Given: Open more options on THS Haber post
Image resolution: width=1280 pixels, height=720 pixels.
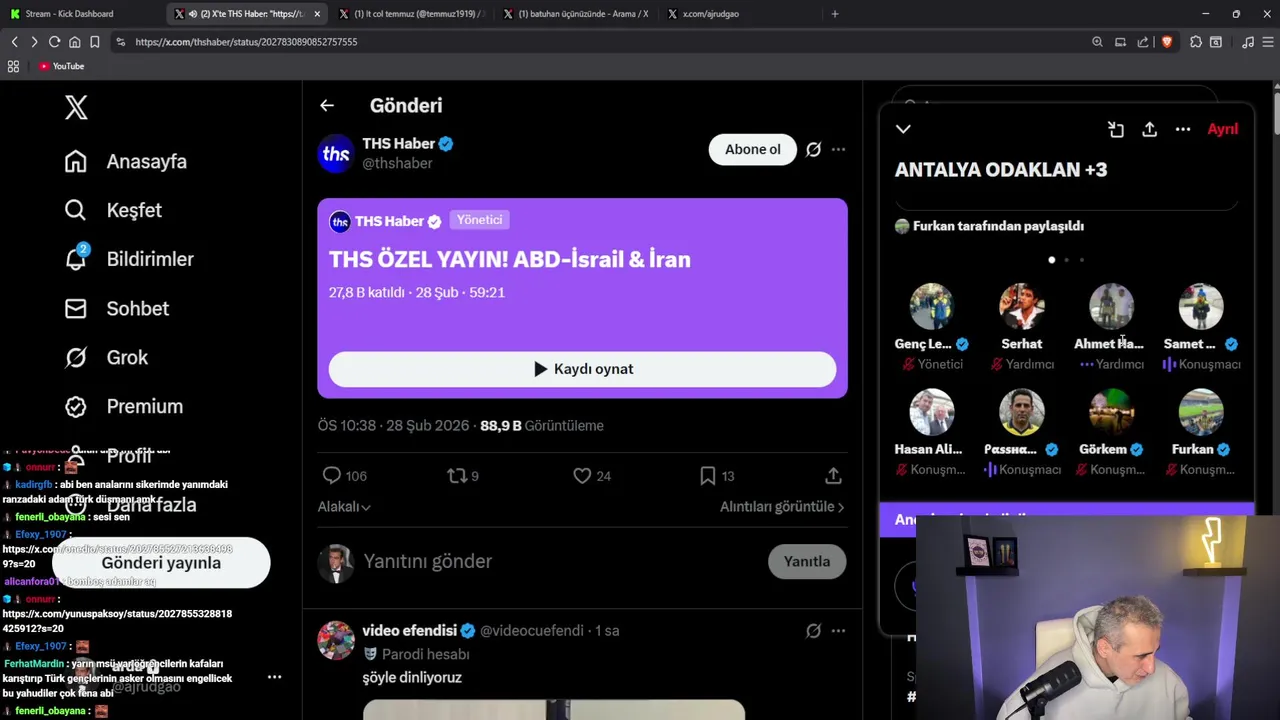Looking at the screenshot, I should (838, 149).
